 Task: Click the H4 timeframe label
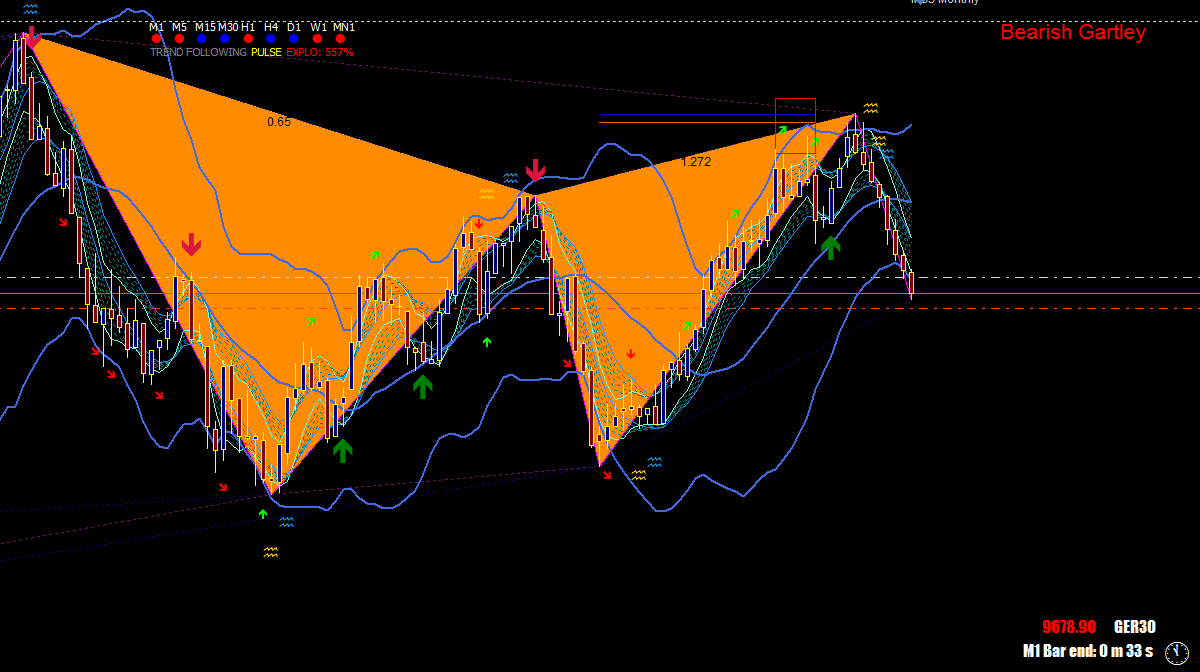pyautogui.click(x=271, y=27)
